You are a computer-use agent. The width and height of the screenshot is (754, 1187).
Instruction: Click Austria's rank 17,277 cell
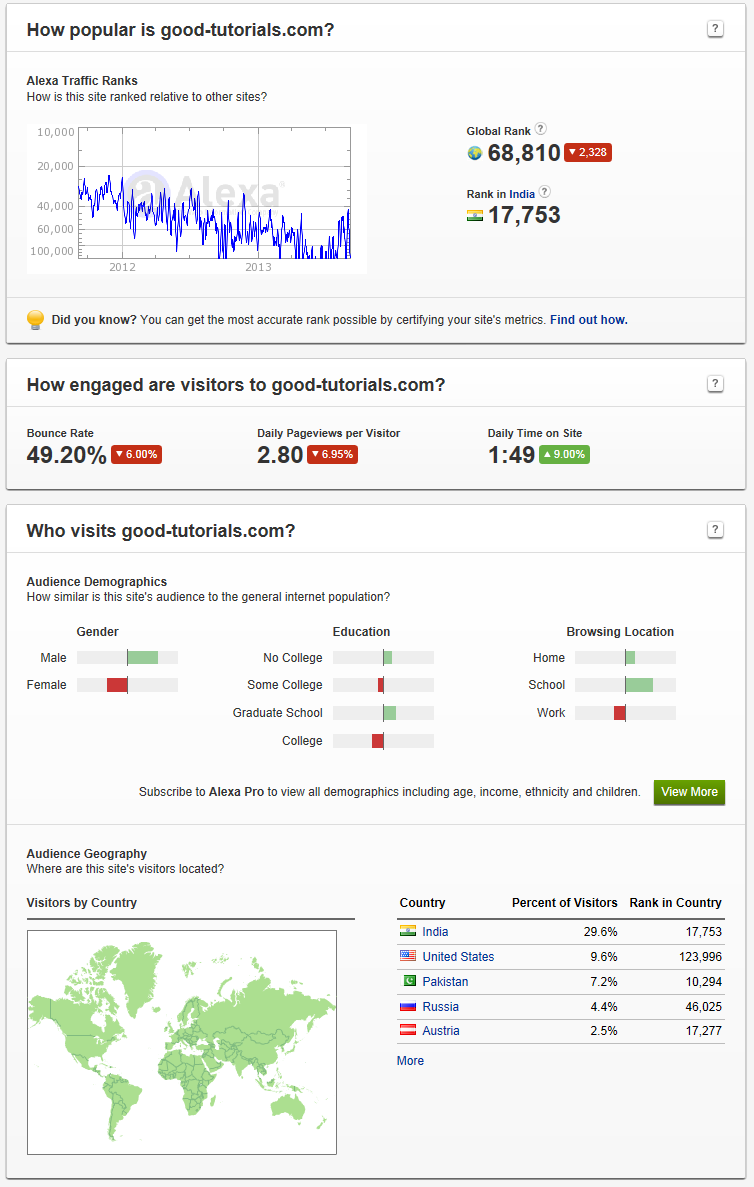pyautogui.click(x=703, y=1030)
